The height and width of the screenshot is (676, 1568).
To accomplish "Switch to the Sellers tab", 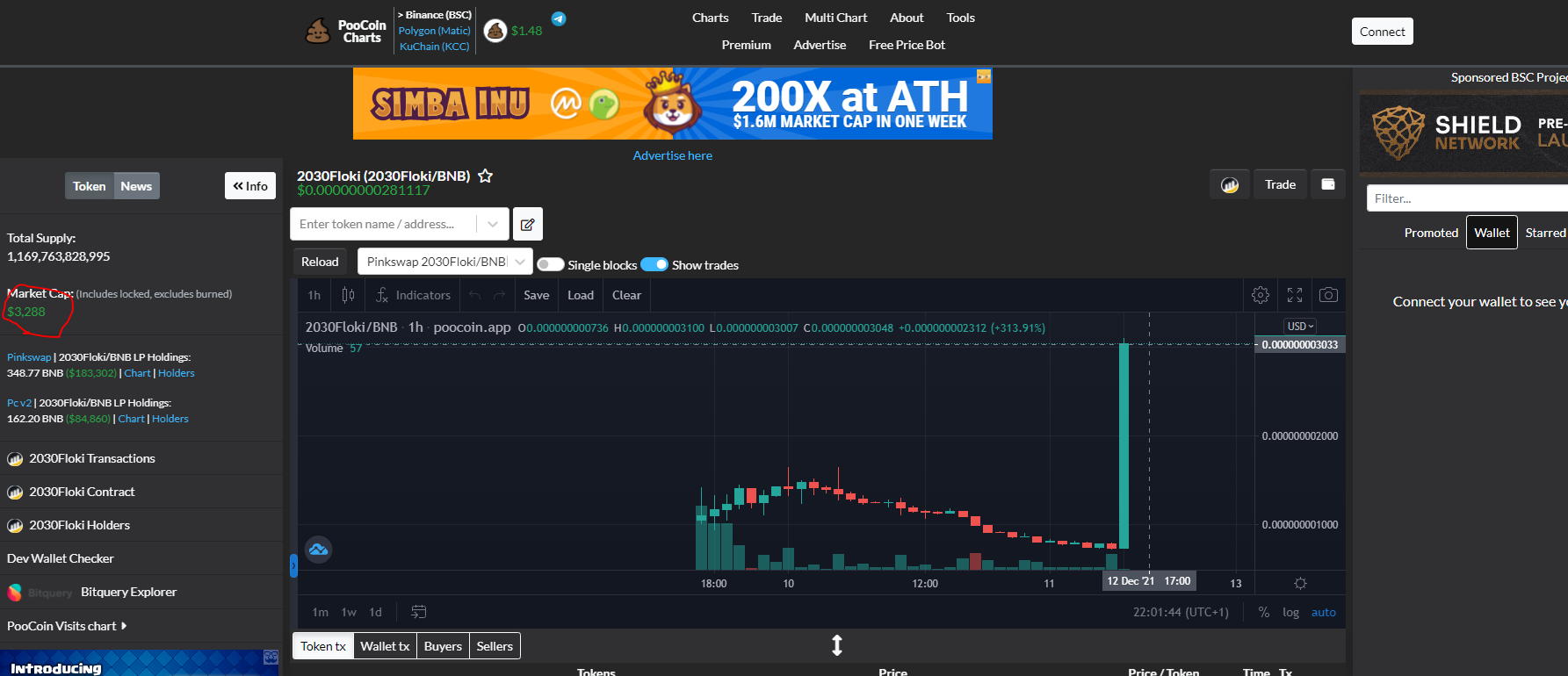I will point(495,646).
